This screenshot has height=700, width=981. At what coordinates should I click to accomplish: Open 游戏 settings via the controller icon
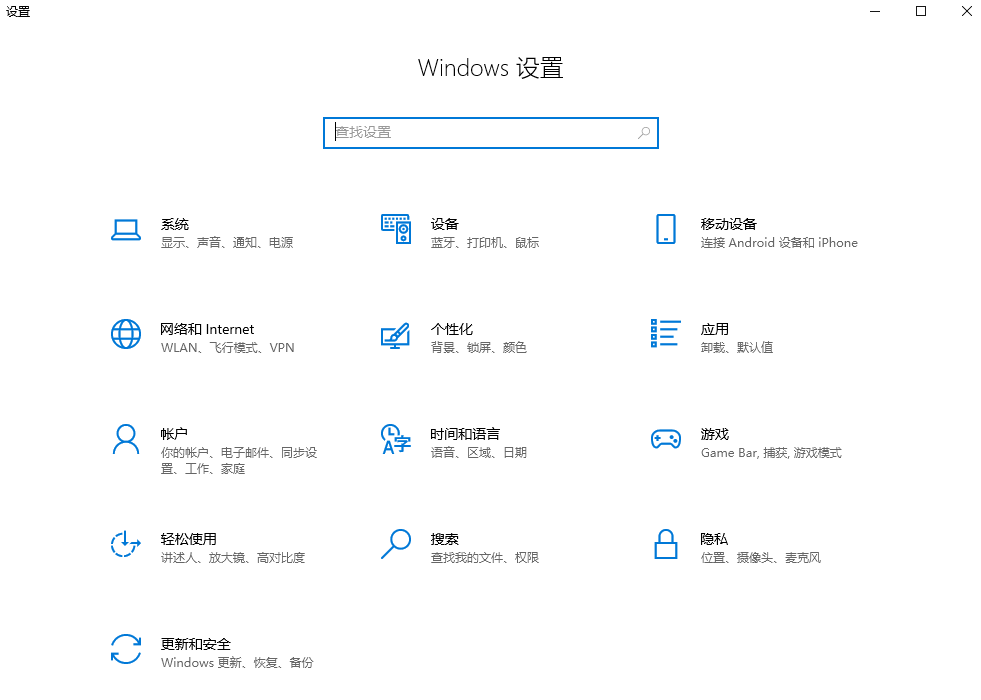point(666,438)
